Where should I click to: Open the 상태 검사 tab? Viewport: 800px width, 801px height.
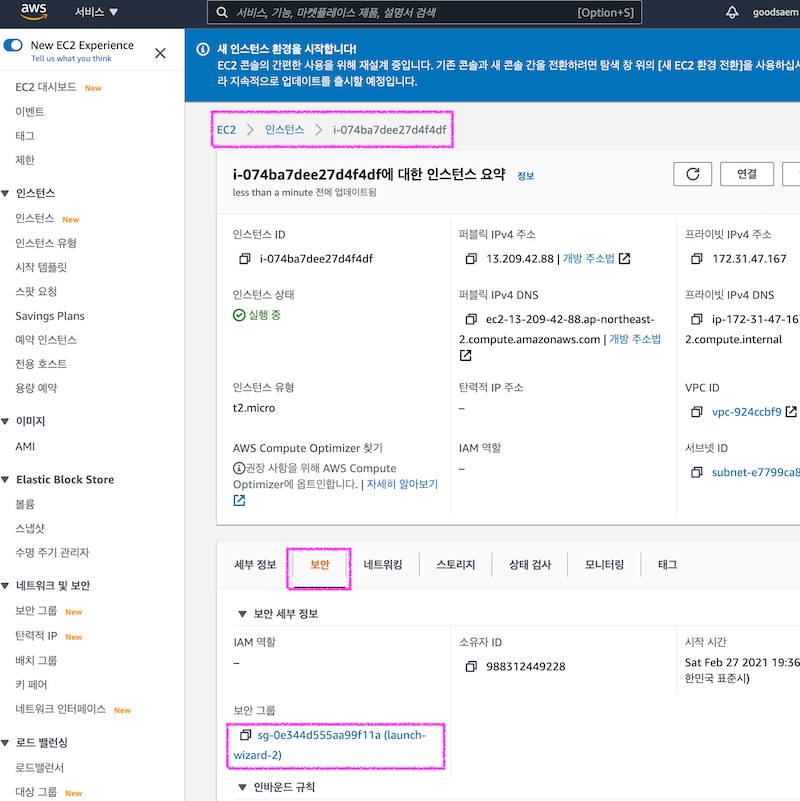click(530, 565)
